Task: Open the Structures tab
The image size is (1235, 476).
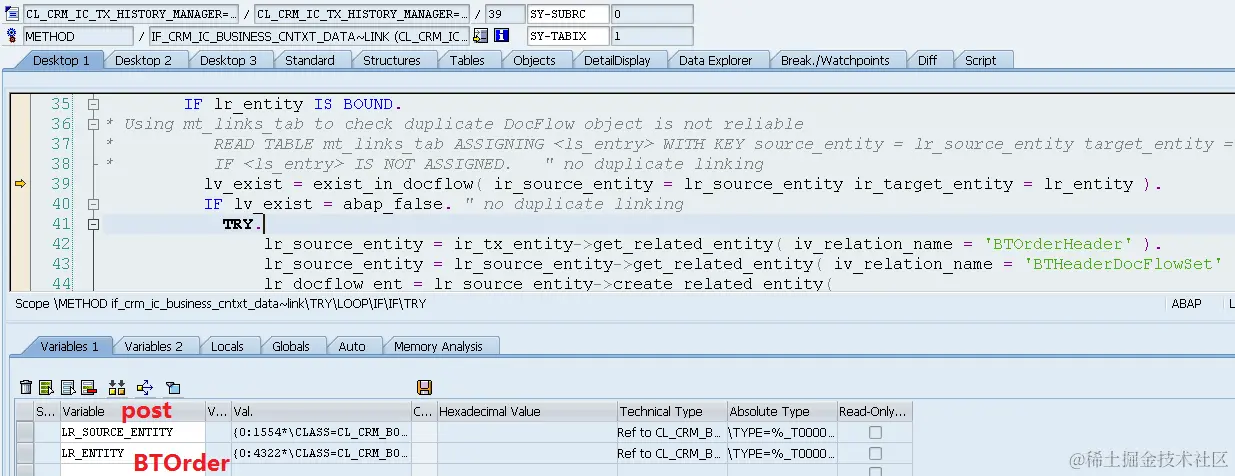Action: tap(391, 60)
